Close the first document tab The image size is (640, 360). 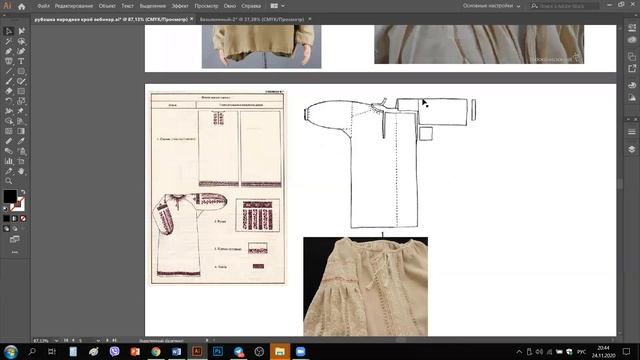(191, 19)
